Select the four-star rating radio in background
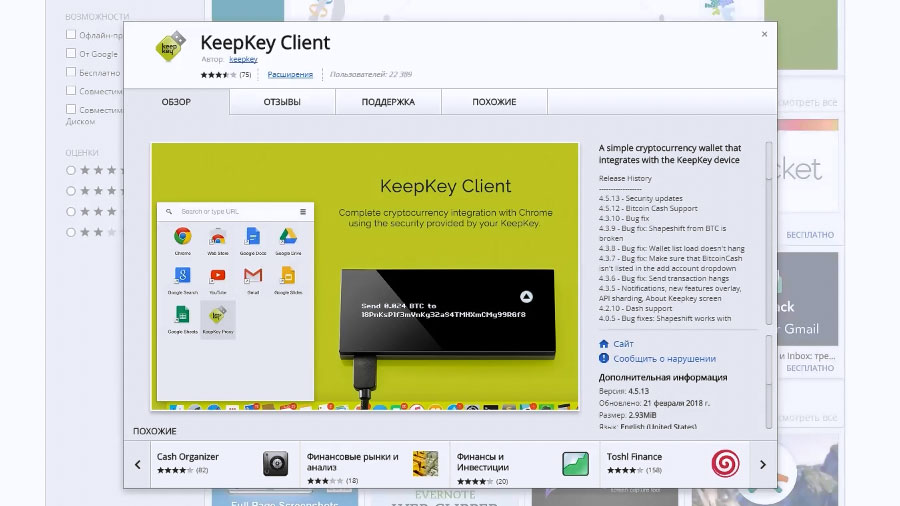The width and height of the screenshot is (900, 506). pyautogui.click(x=71, y=191)
